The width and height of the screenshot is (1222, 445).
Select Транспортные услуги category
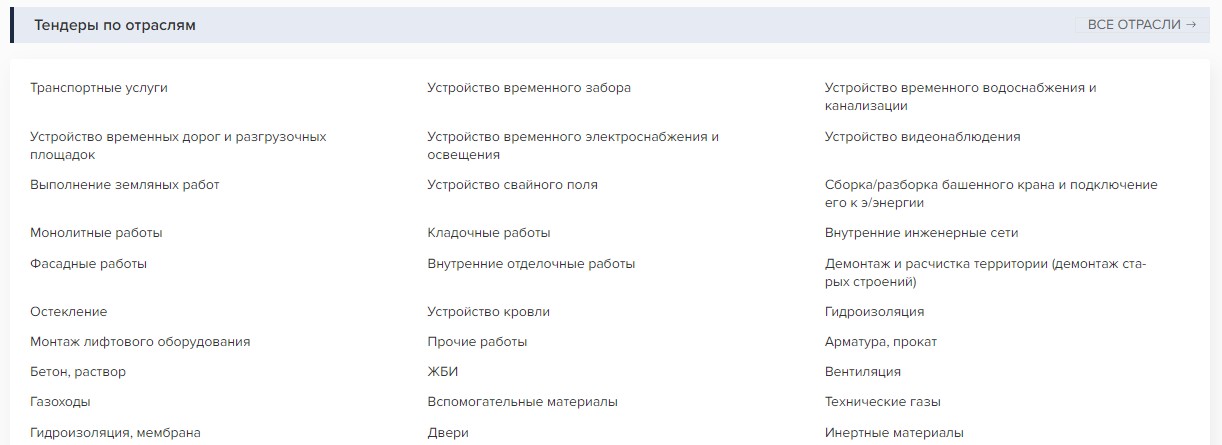99,88
